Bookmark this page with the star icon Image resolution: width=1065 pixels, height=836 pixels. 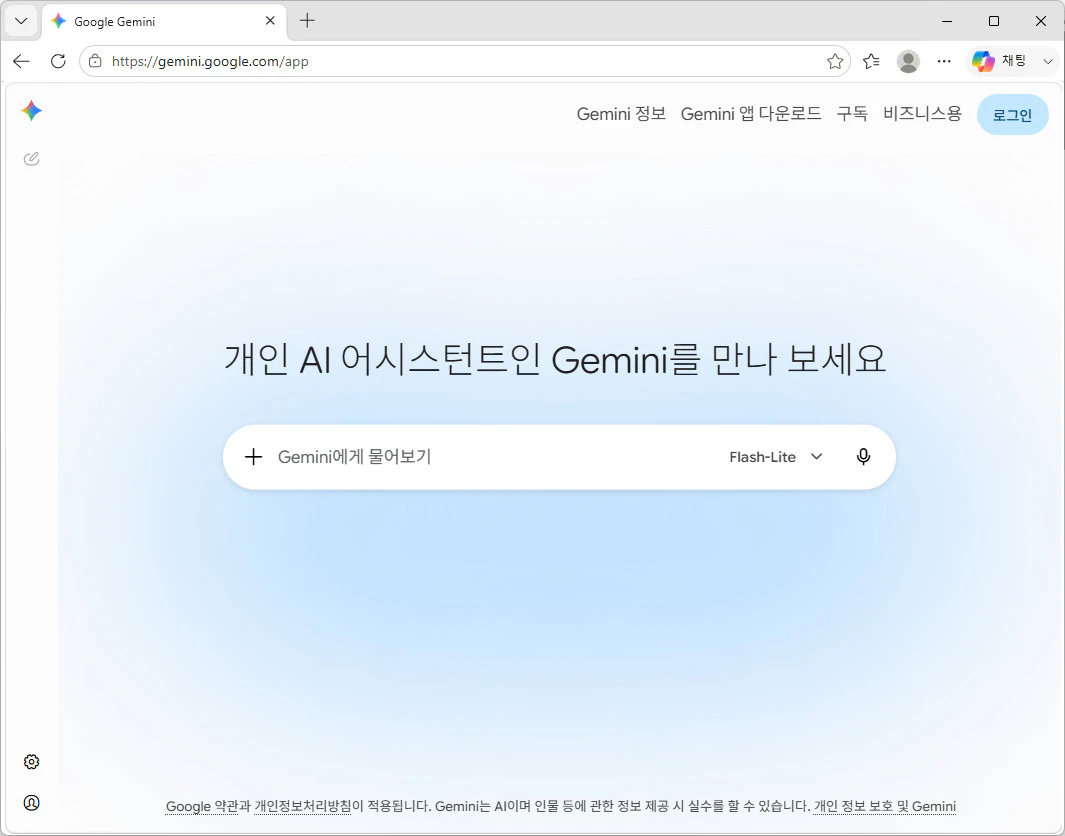pyautogui.click(x=835, y=61)
